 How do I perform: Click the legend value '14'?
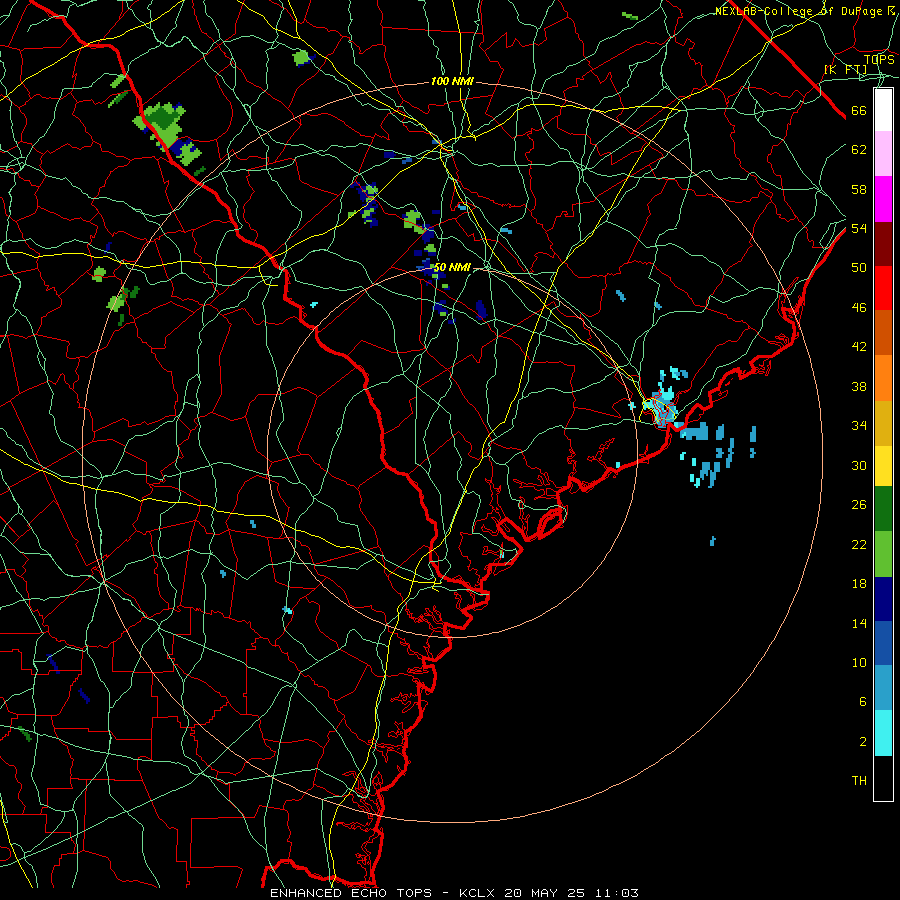point(859,623)
